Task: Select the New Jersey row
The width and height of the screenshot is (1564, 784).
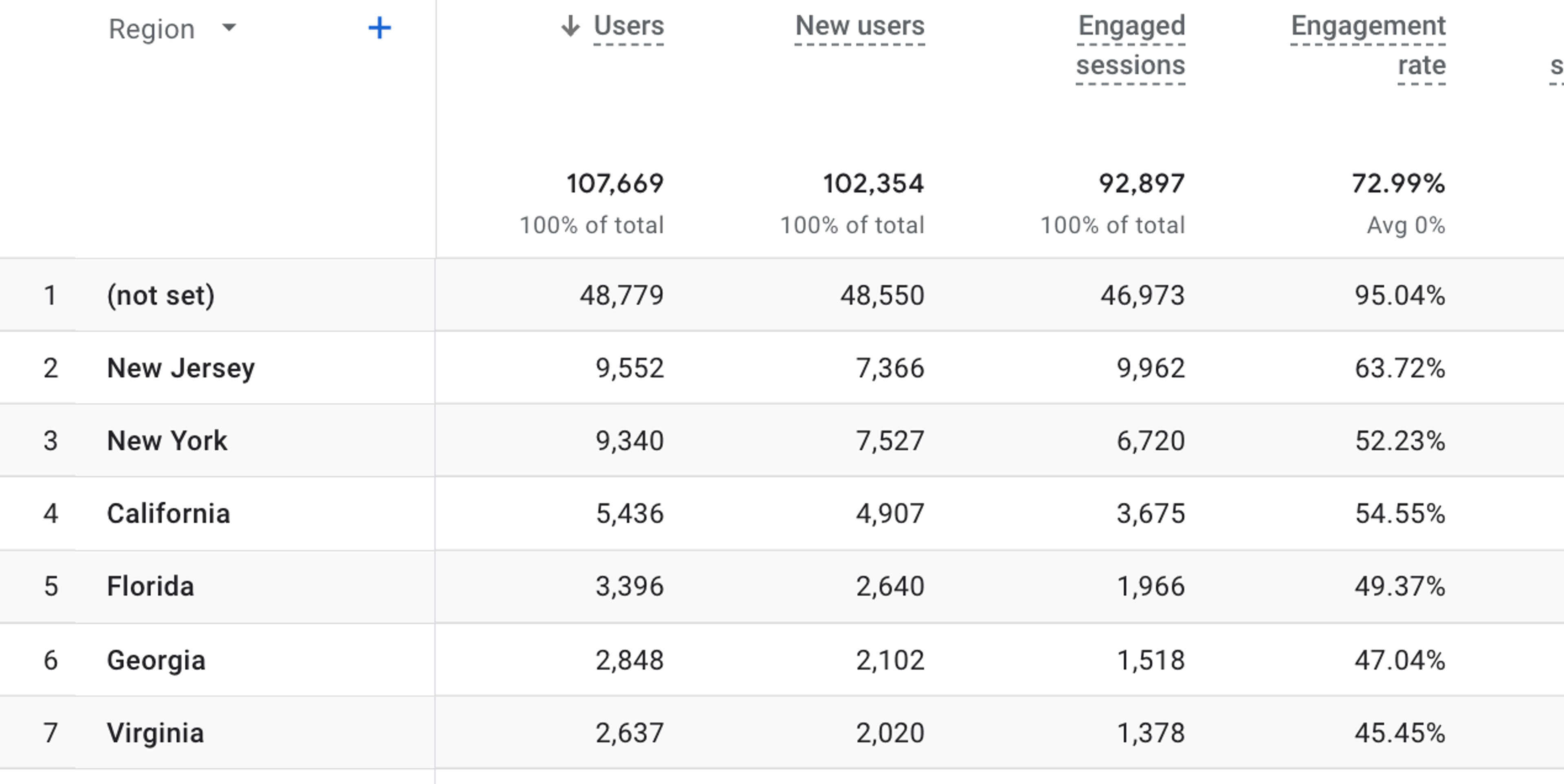Action: click(x=782, y=368)
